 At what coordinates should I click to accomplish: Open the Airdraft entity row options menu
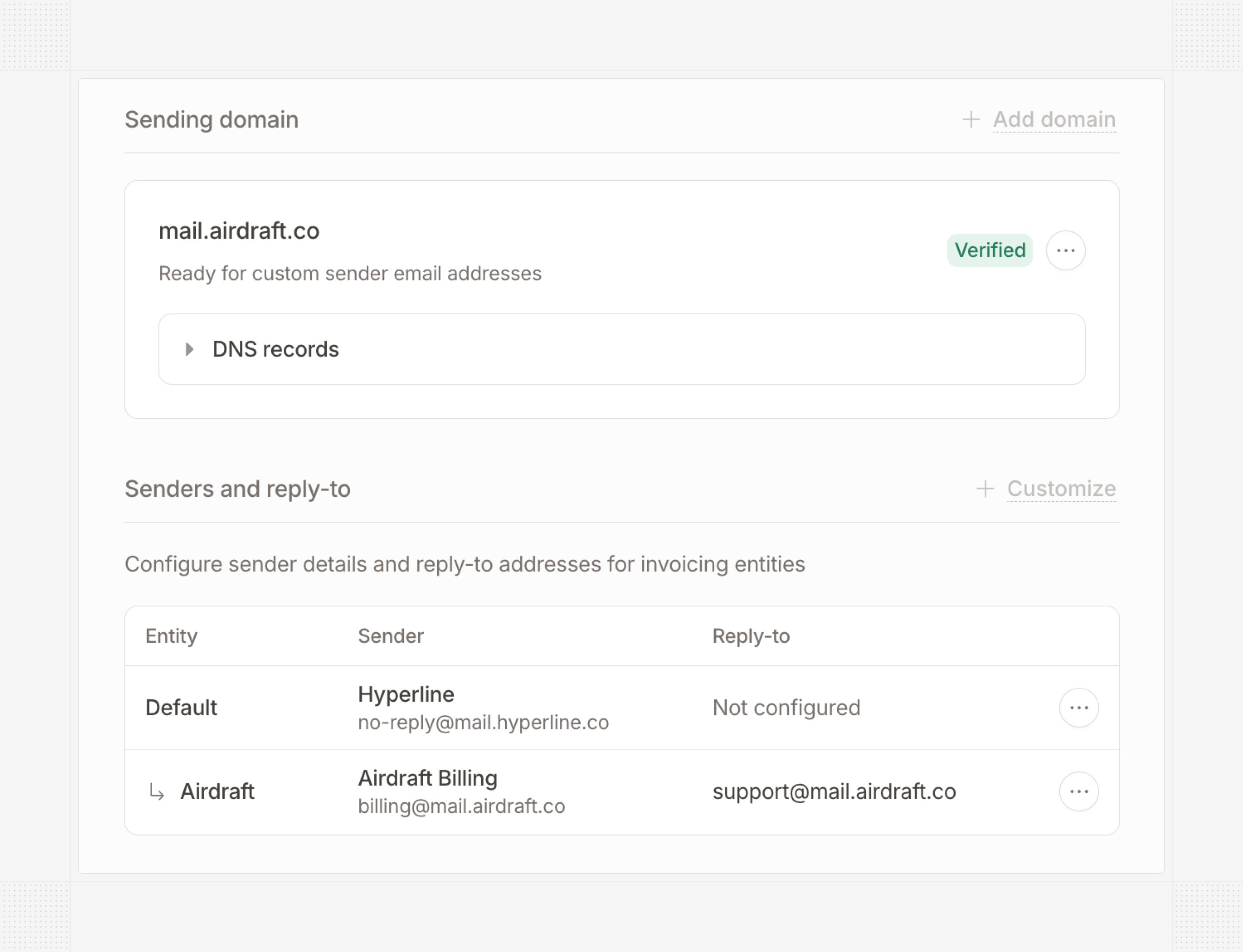coord(1079,792)
